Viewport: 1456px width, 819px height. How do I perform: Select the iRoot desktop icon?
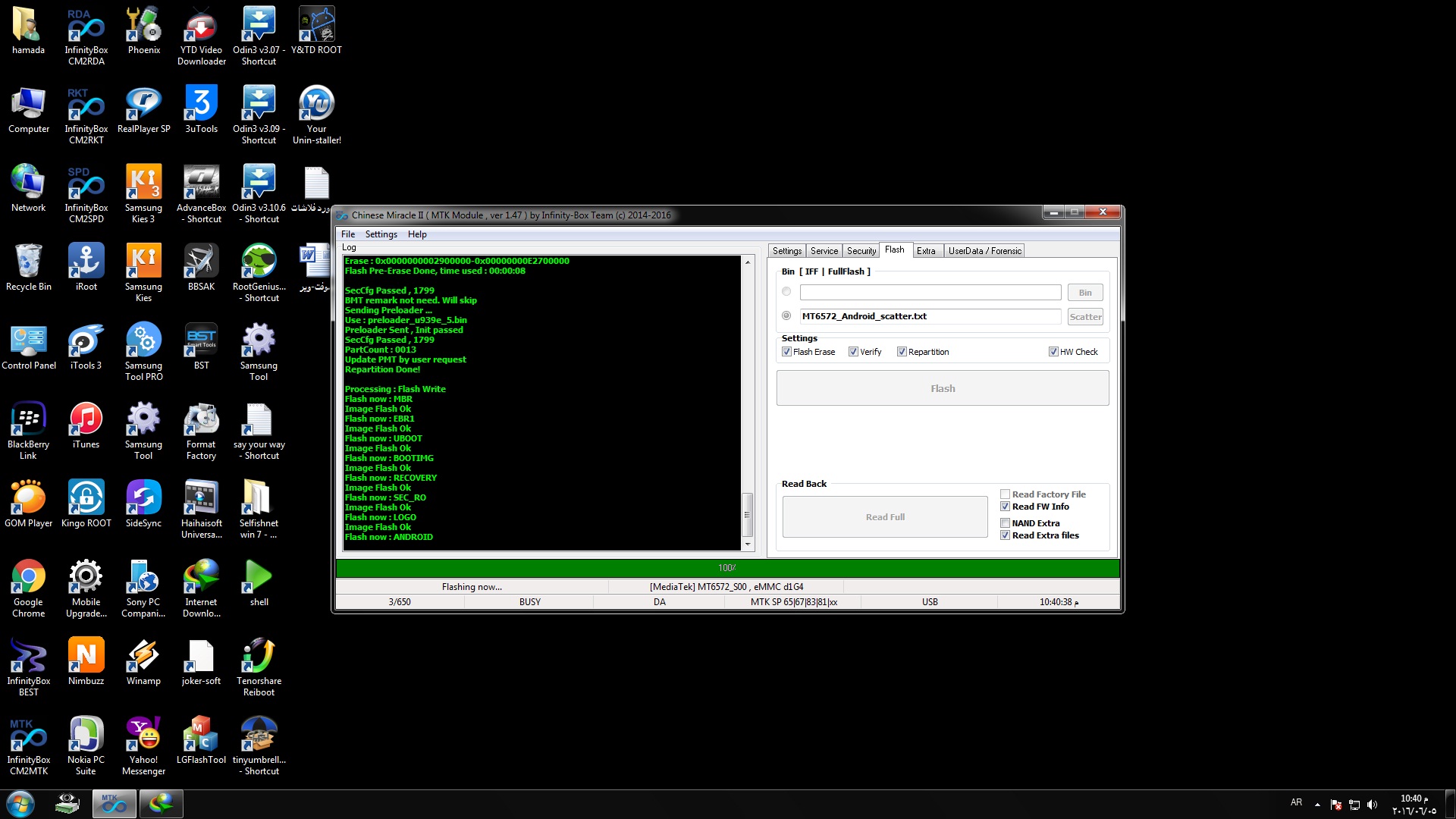86,268
